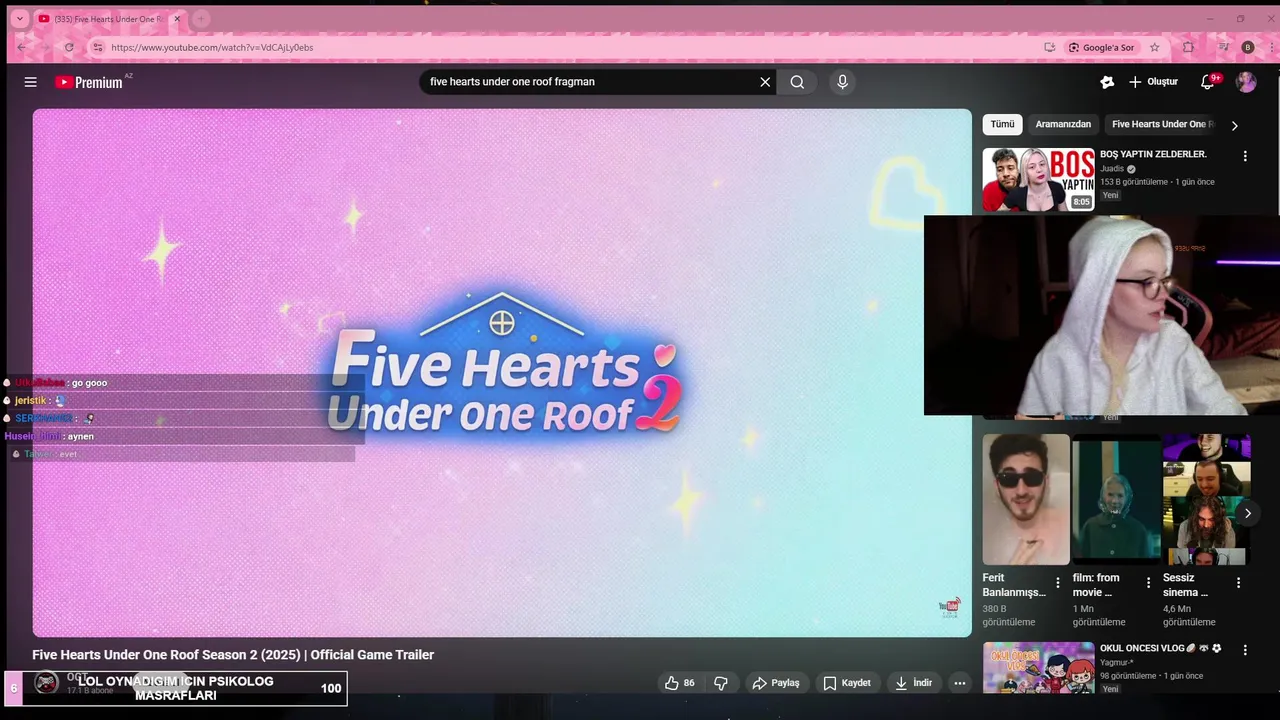Screen dimensions: 1280x720
Task: Open options for Ferit Banlanmış short
Action: (x=1058, y=583)
